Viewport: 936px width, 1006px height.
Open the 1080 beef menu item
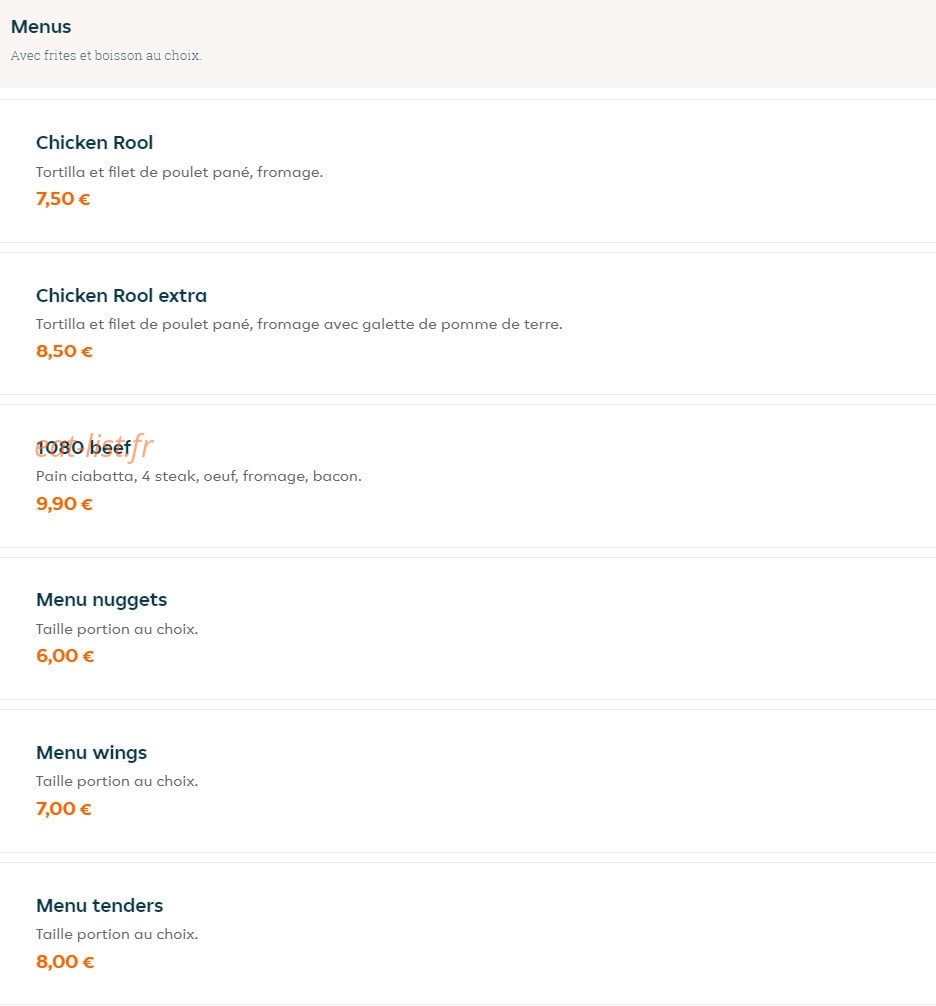coord(468,475)
